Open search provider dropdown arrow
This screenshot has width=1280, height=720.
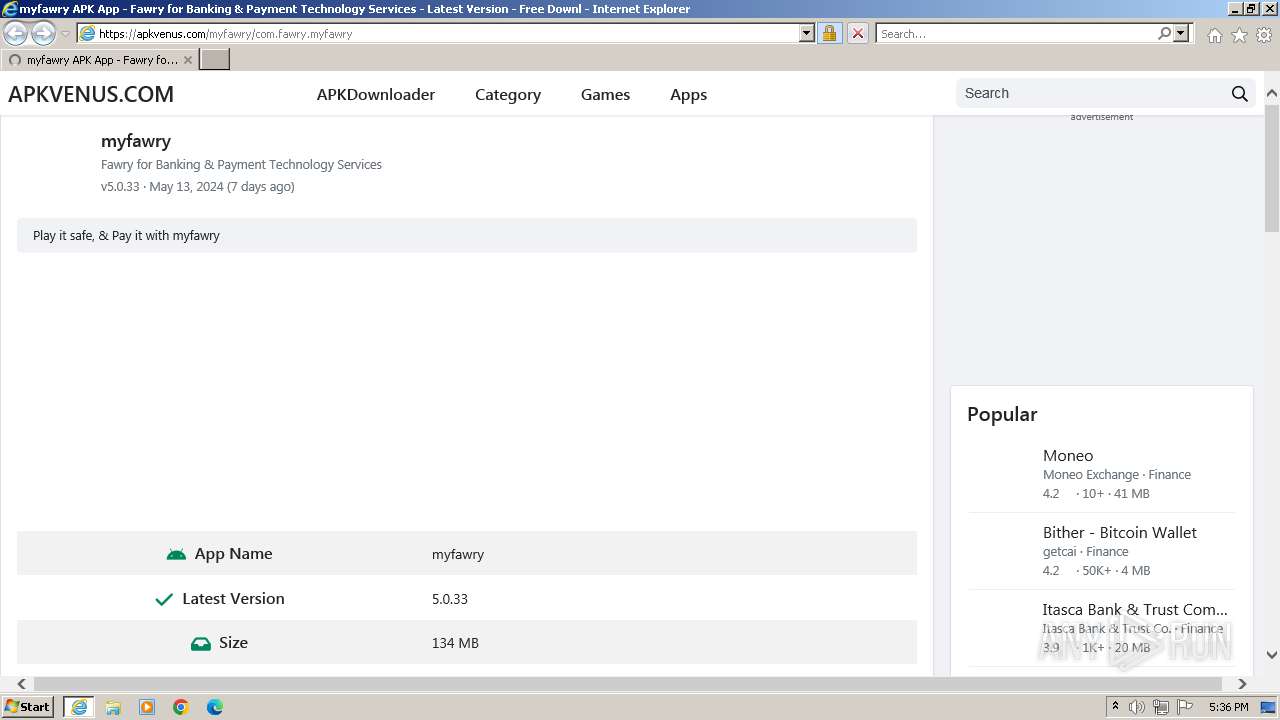pyautogui.click(x=1181, y=33)
